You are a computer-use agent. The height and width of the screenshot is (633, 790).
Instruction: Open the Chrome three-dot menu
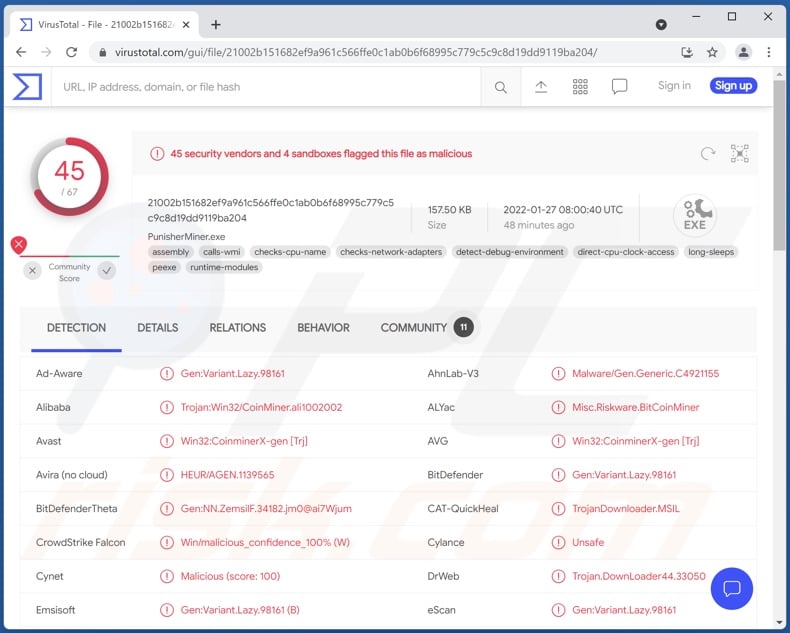coord(768,52)
